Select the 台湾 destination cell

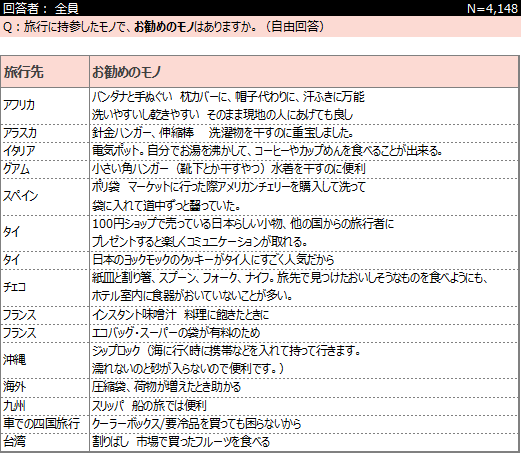tap(45, 442)
